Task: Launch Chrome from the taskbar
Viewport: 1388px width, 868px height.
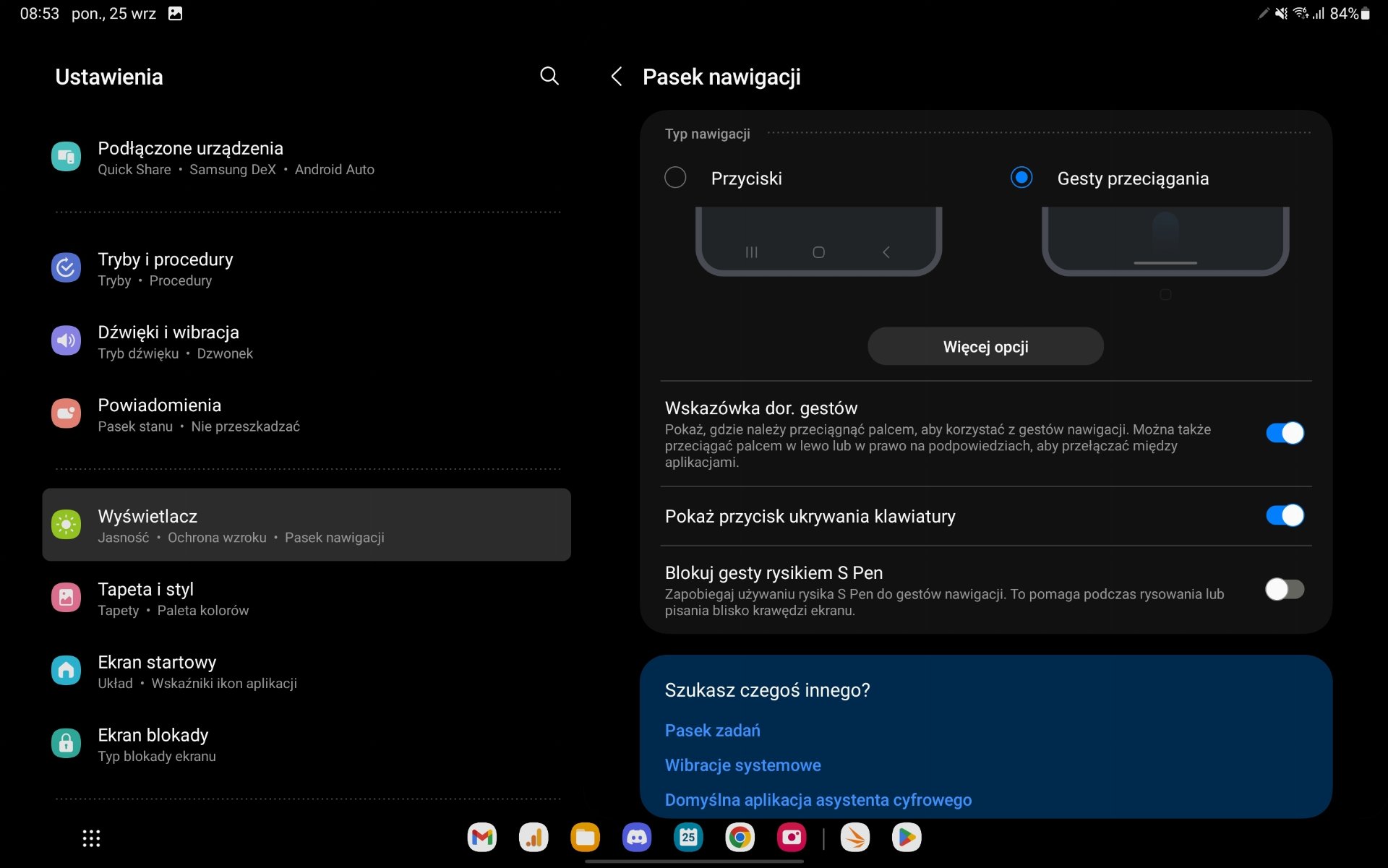Action: [x=740, y=838]
